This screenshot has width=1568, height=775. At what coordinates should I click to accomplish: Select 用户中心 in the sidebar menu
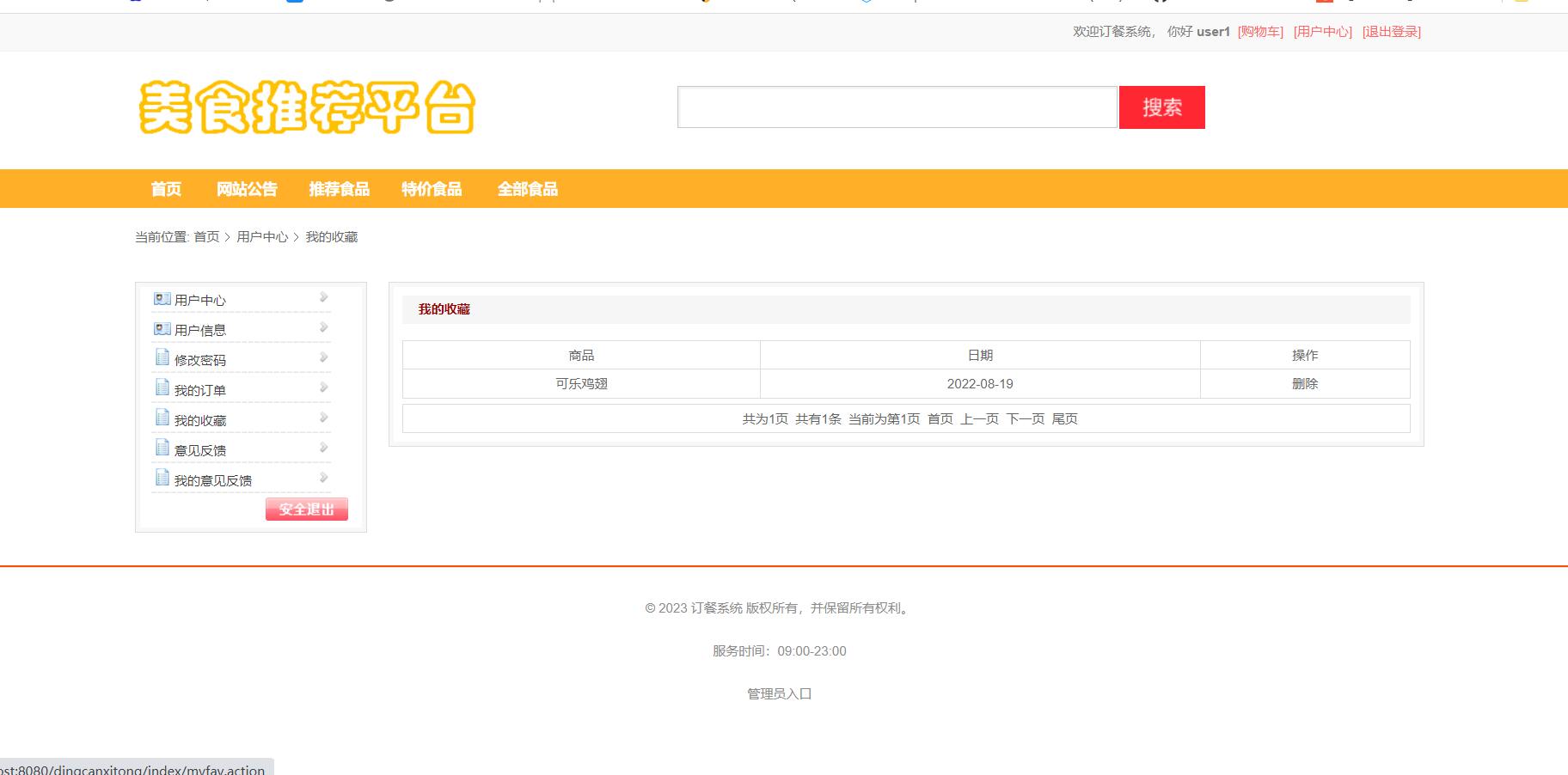(200, 300)
